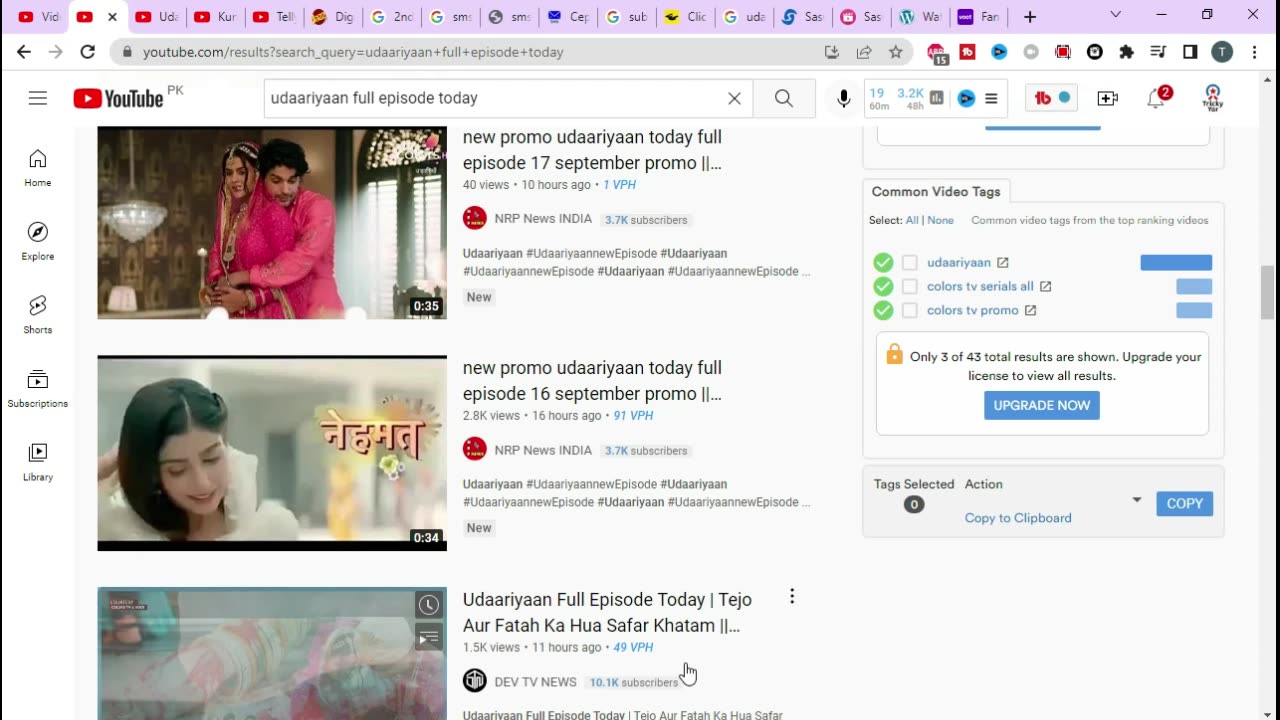Click green check beside colors tv promo
Viewport: 1280px width, 720px height.
(x=883, y=311)
